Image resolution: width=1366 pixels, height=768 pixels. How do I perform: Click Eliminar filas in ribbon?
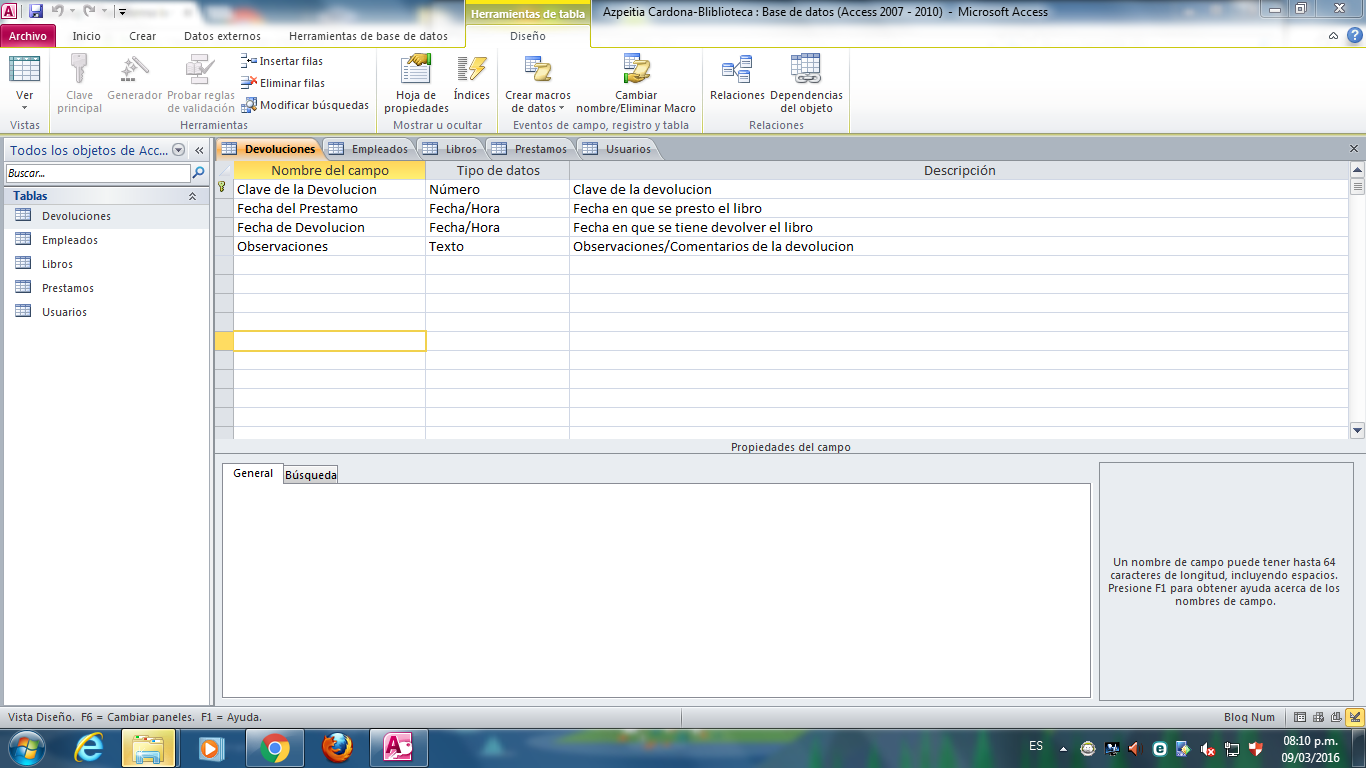point(284,83)
